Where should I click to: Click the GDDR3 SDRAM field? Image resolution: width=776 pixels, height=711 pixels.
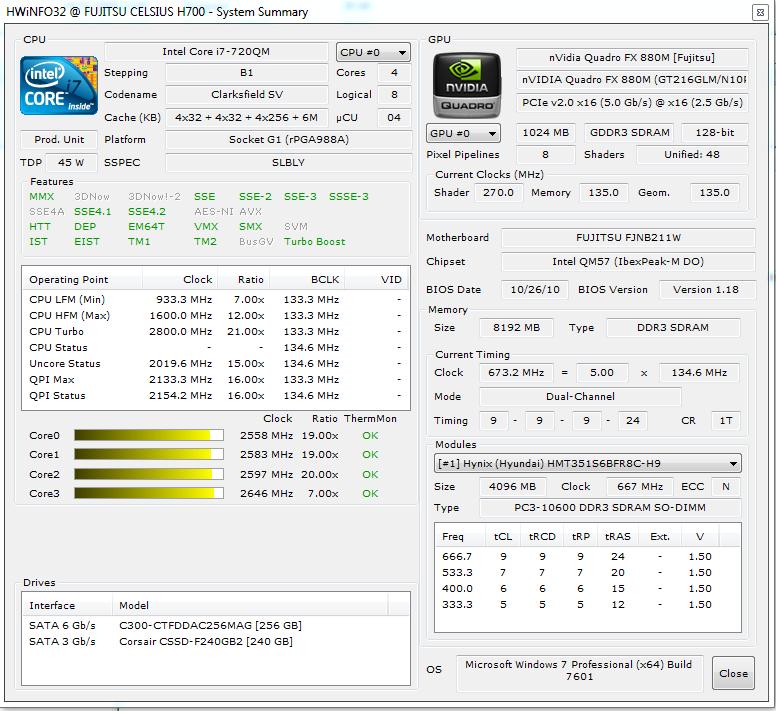pyautogui.click(x=629, y=133)
